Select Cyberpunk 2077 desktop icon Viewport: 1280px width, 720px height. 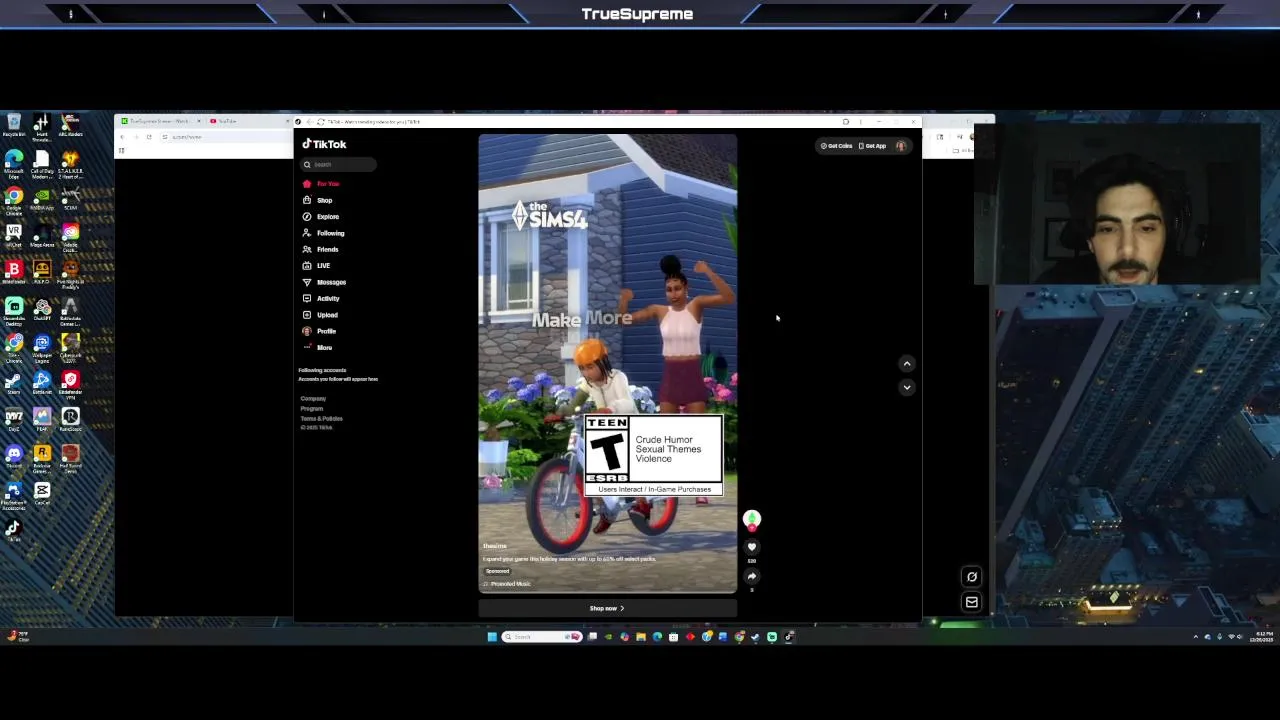pos(70,348)
